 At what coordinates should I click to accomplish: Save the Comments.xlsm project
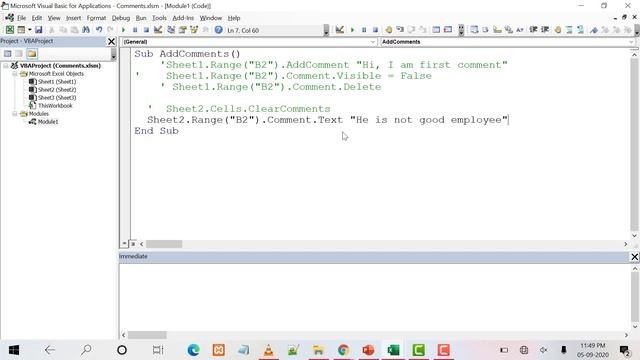click(38, 30)
